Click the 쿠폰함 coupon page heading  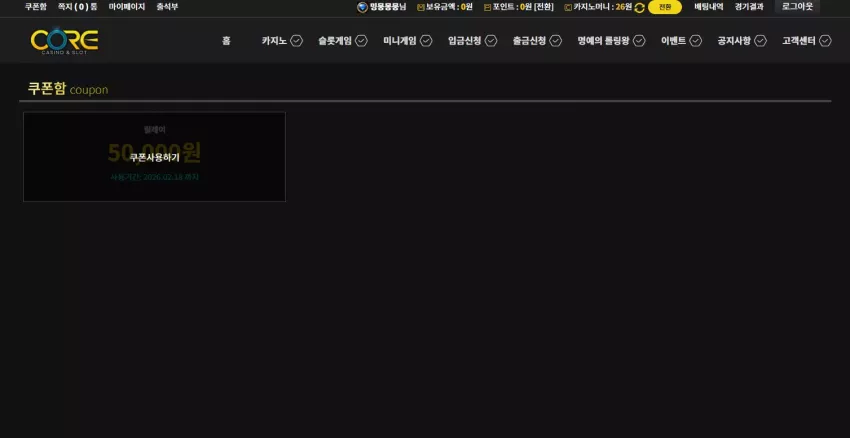coord(68,89)
